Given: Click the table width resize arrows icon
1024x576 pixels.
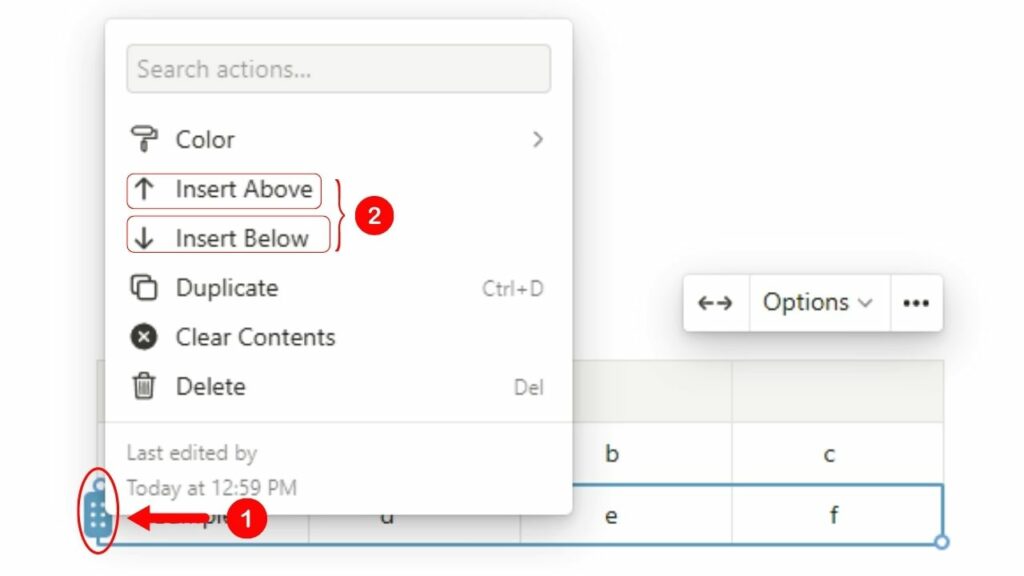Looking at the screenshot, I should 716,302.
